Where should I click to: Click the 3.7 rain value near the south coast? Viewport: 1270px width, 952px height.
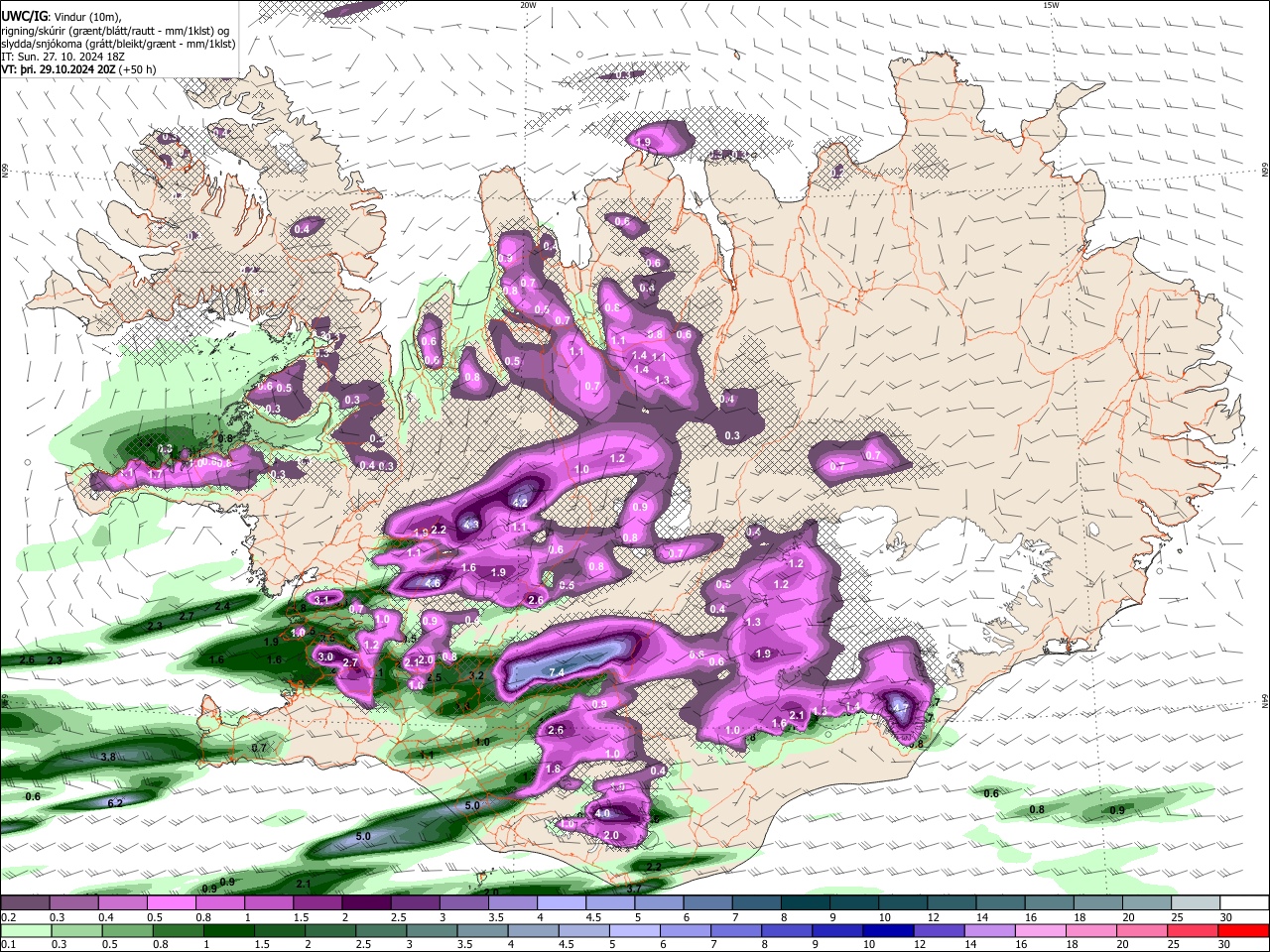pyautogui.click(x=635, y=890)
